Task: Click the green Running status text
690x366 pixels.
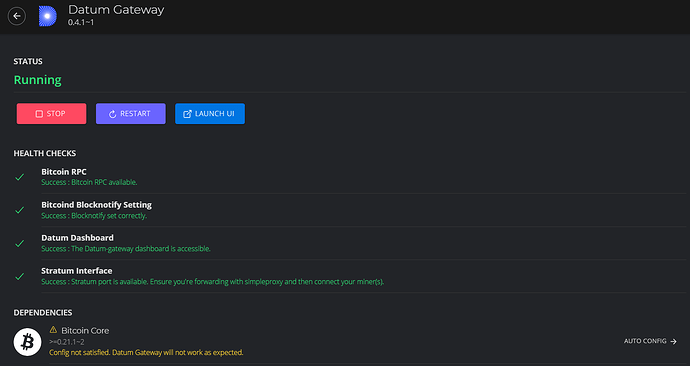Action: (37, 80)
